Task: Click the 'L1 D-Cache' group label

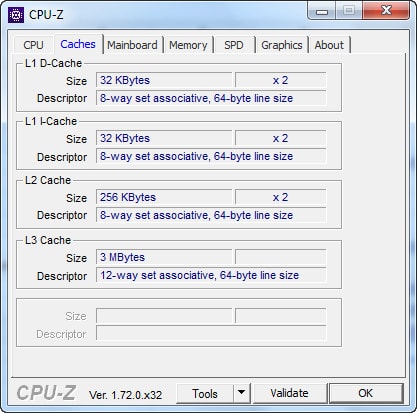Action: click(x=53, y=63)
